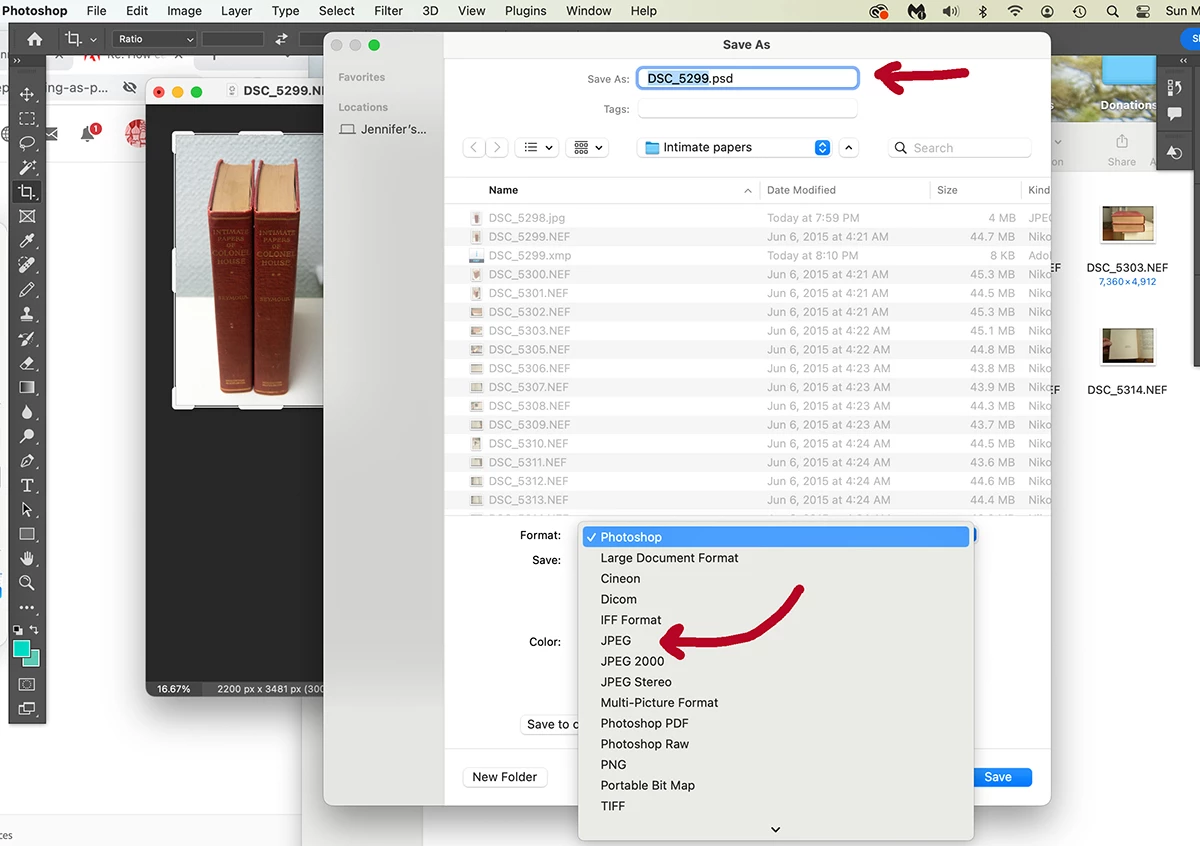The height and width of the screenshot is (846, 1200).
Task: Open the crop tool preset picker
Action: [x=80, y=39]
